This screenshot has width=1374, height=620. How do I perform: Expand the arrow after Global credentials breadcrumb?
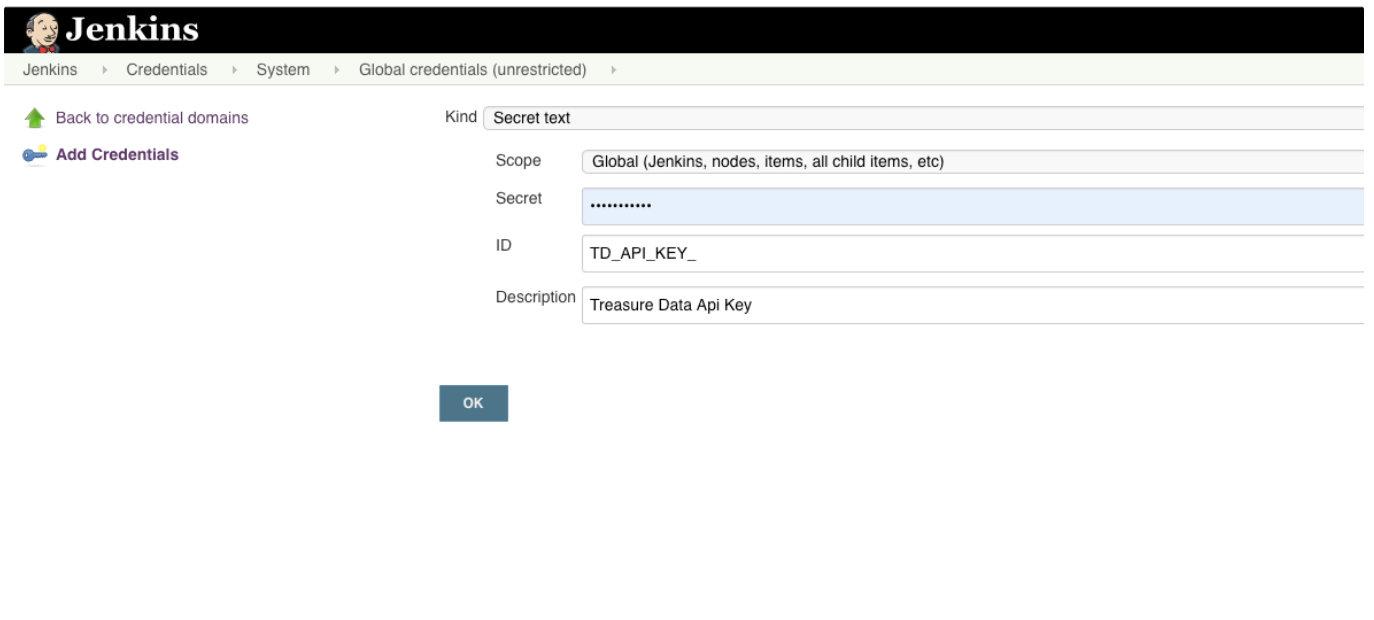pyautogui.click(x=611, y=70)
